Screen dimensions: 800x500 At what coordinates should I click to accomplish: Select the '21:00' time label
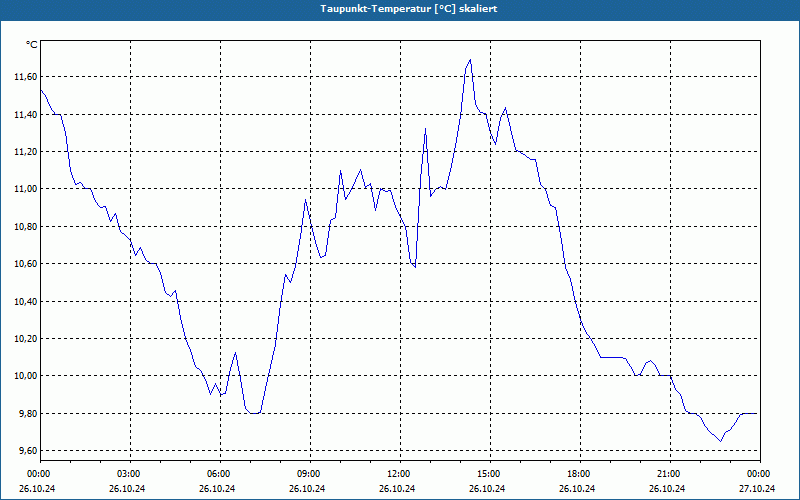click(x=670, y=474)
